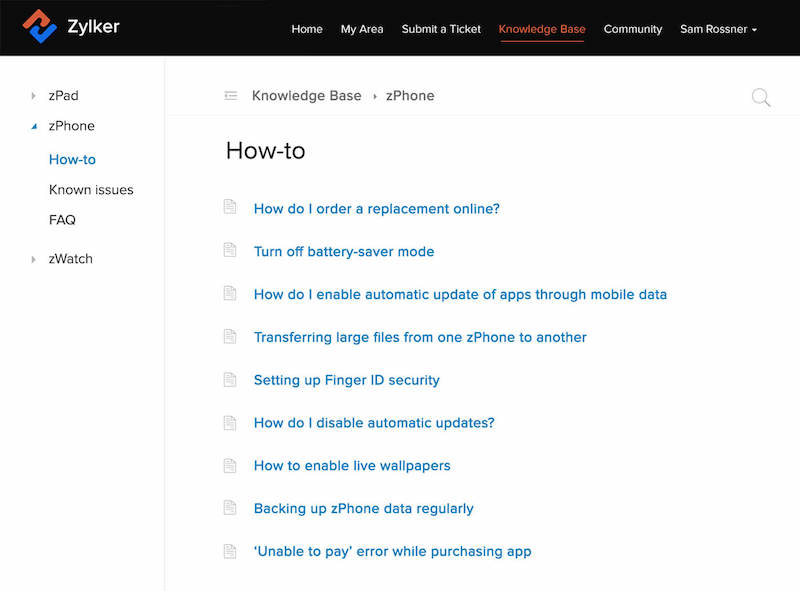Click the document icon beside 'Setting up Finger ID security'
800x591 pixels.
coord(232,380)
